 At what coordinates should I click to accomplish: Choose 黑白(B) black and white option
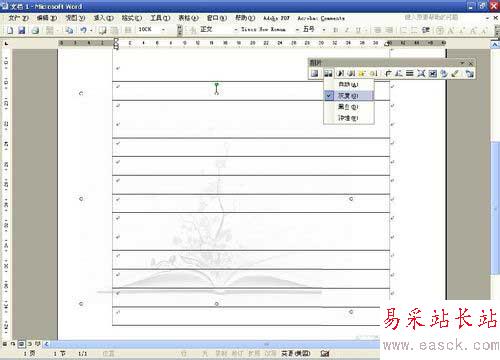(x=349, y=107)
